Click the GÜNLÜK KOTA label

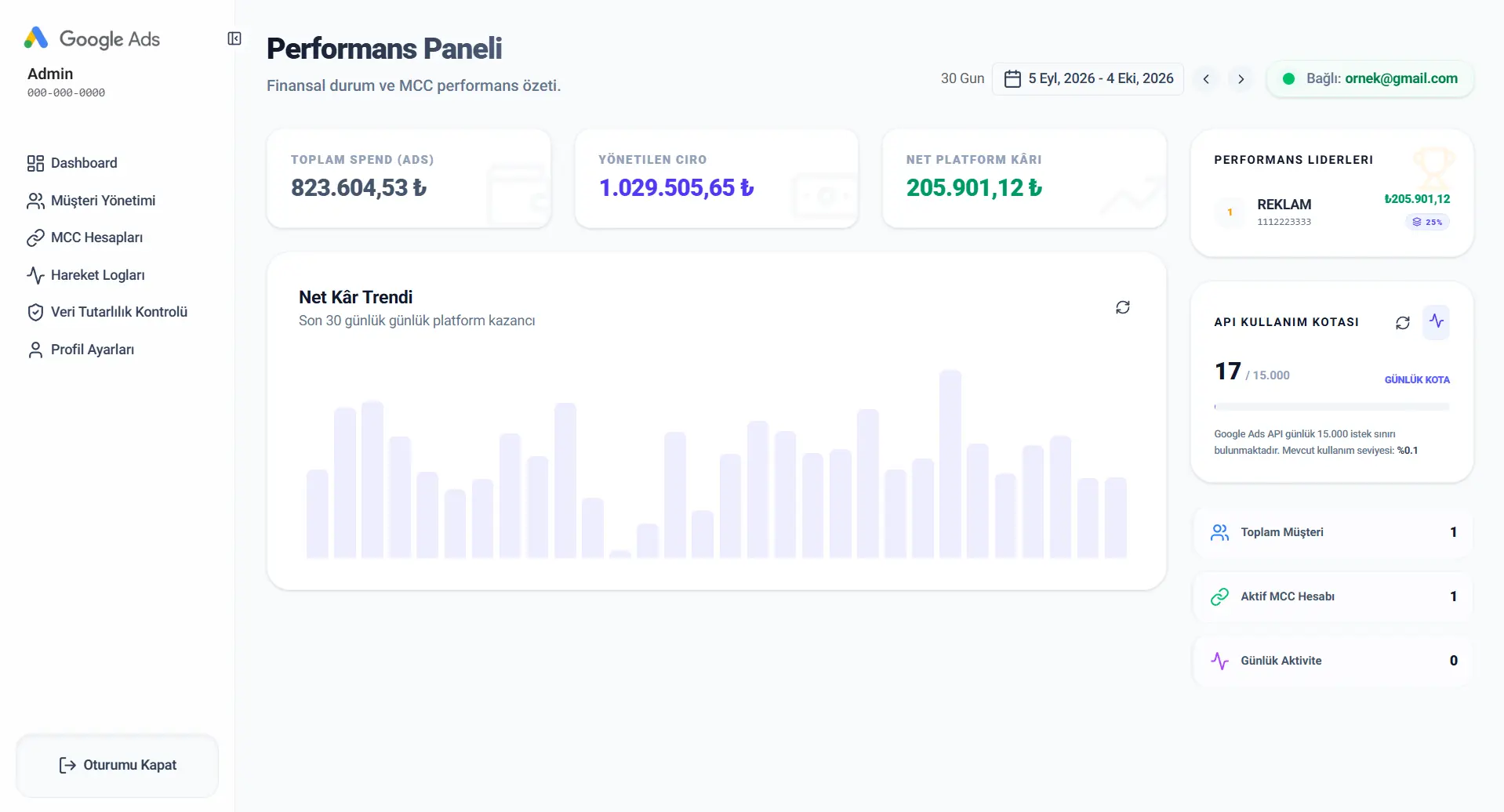[x=1417, y=379]
